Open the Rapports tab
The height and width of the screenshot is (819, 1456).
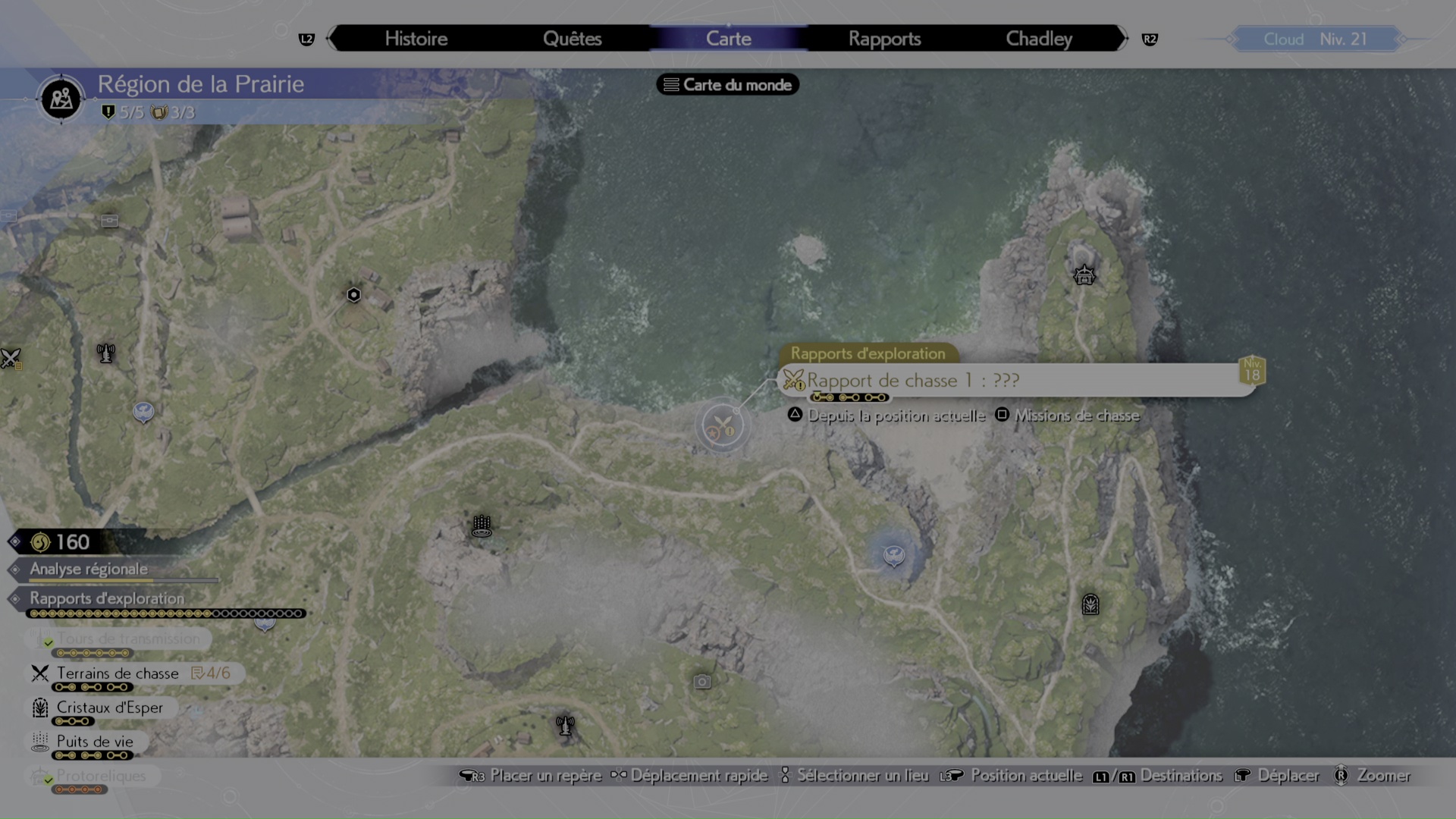[884, 39]
